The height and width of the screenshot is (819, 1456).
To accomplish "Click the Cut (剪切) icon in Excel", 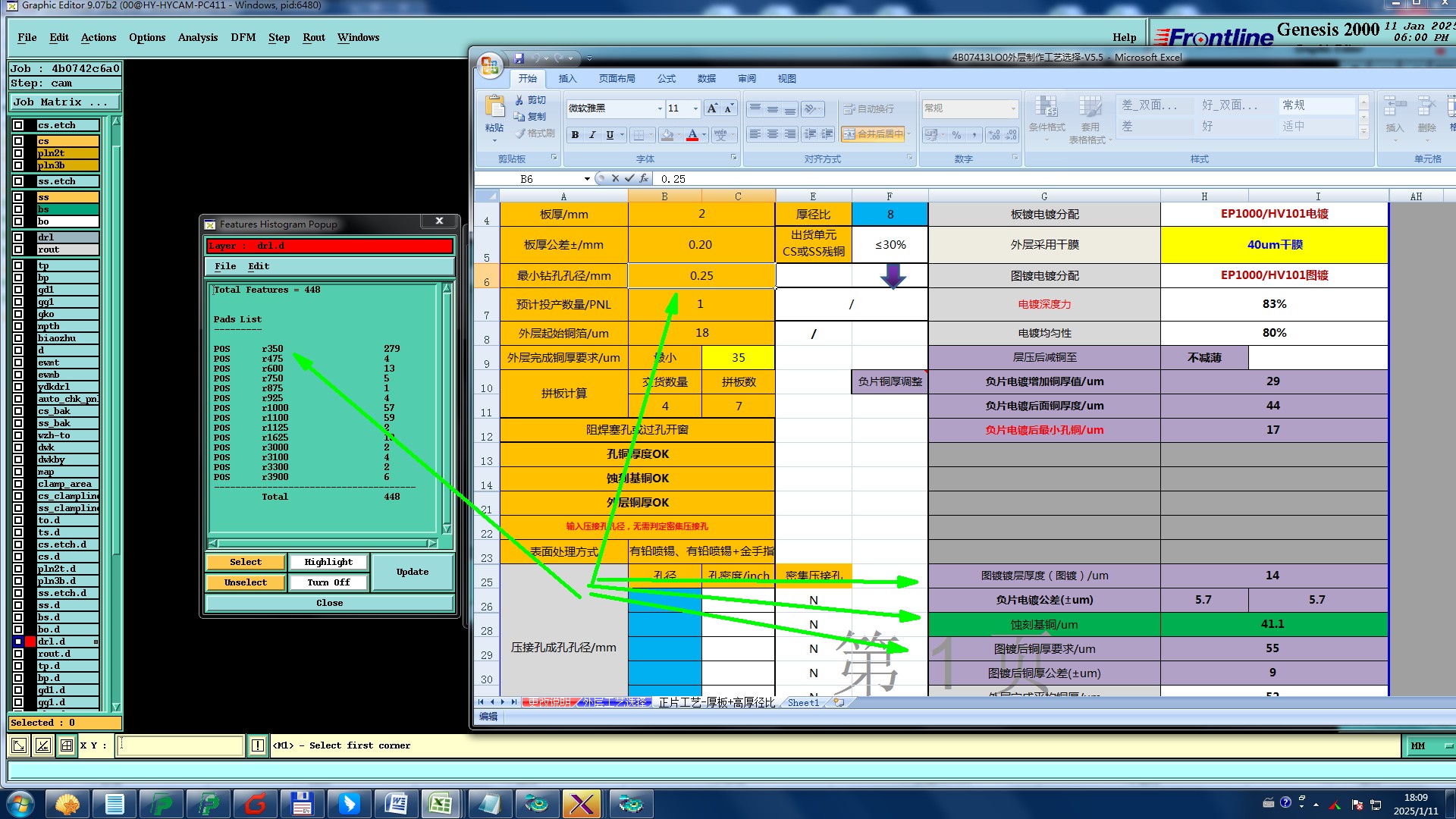I will [519, 100].
